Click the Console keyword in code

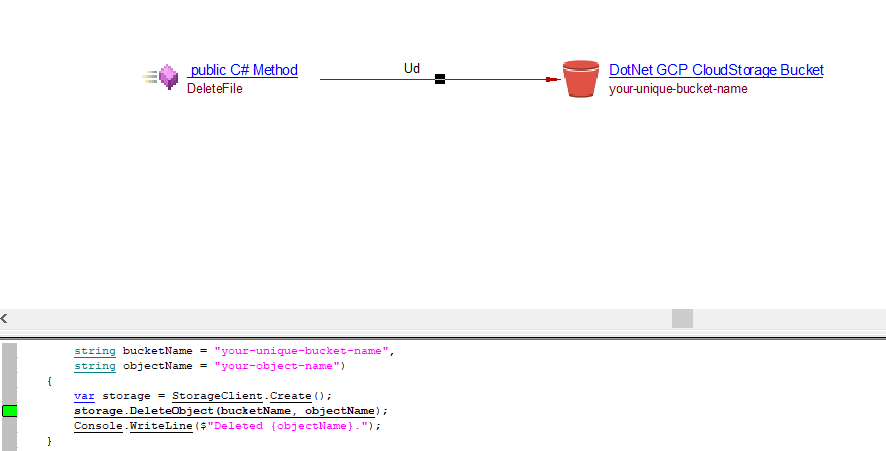(98, 426)
